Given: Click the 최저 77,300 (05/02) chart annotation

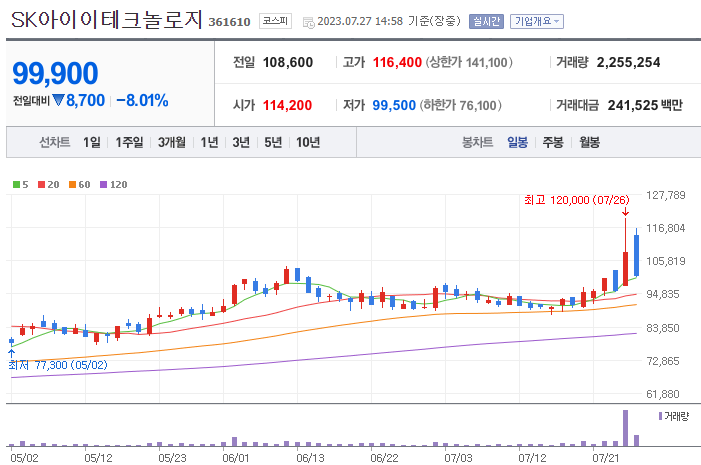Looking at the screenshot, I should pyautogui.click(x=58, y=365).
